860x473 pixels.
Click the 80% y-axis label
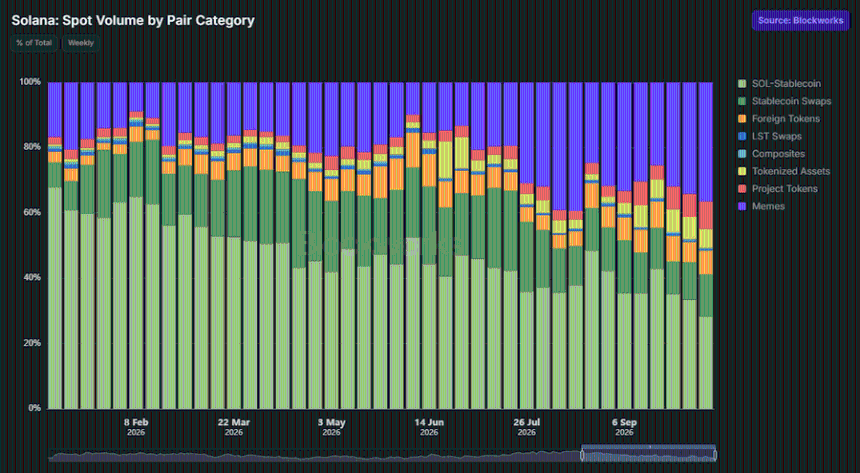point(32,147)
